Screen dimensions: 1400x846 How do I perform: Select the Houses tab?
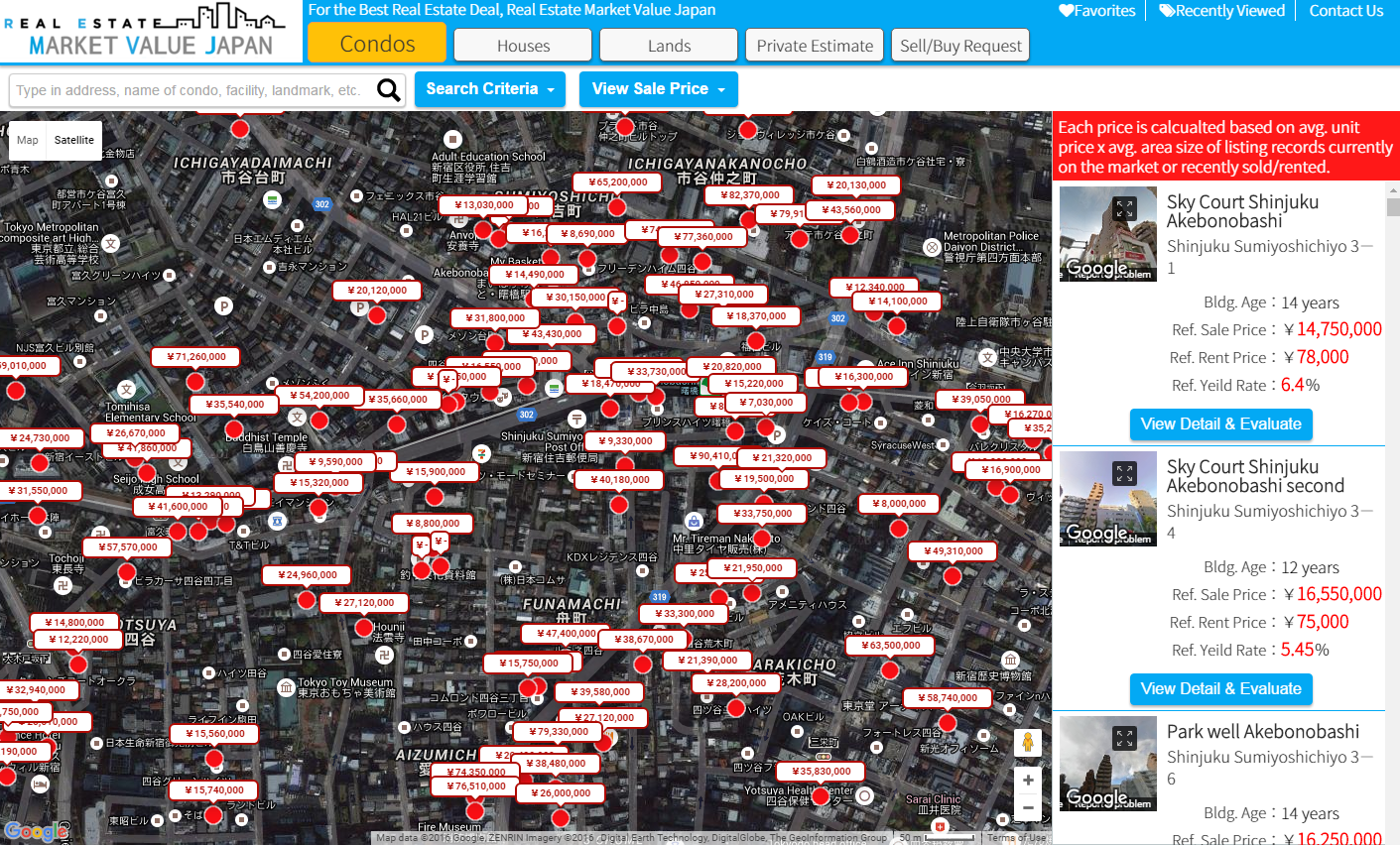[523, 46]
